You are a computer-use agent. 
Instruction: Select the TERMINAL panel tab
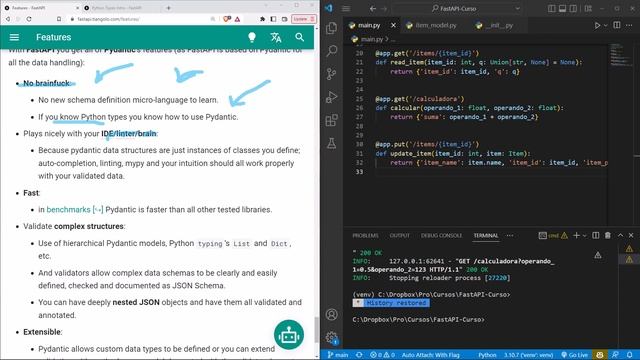[486, 236]
